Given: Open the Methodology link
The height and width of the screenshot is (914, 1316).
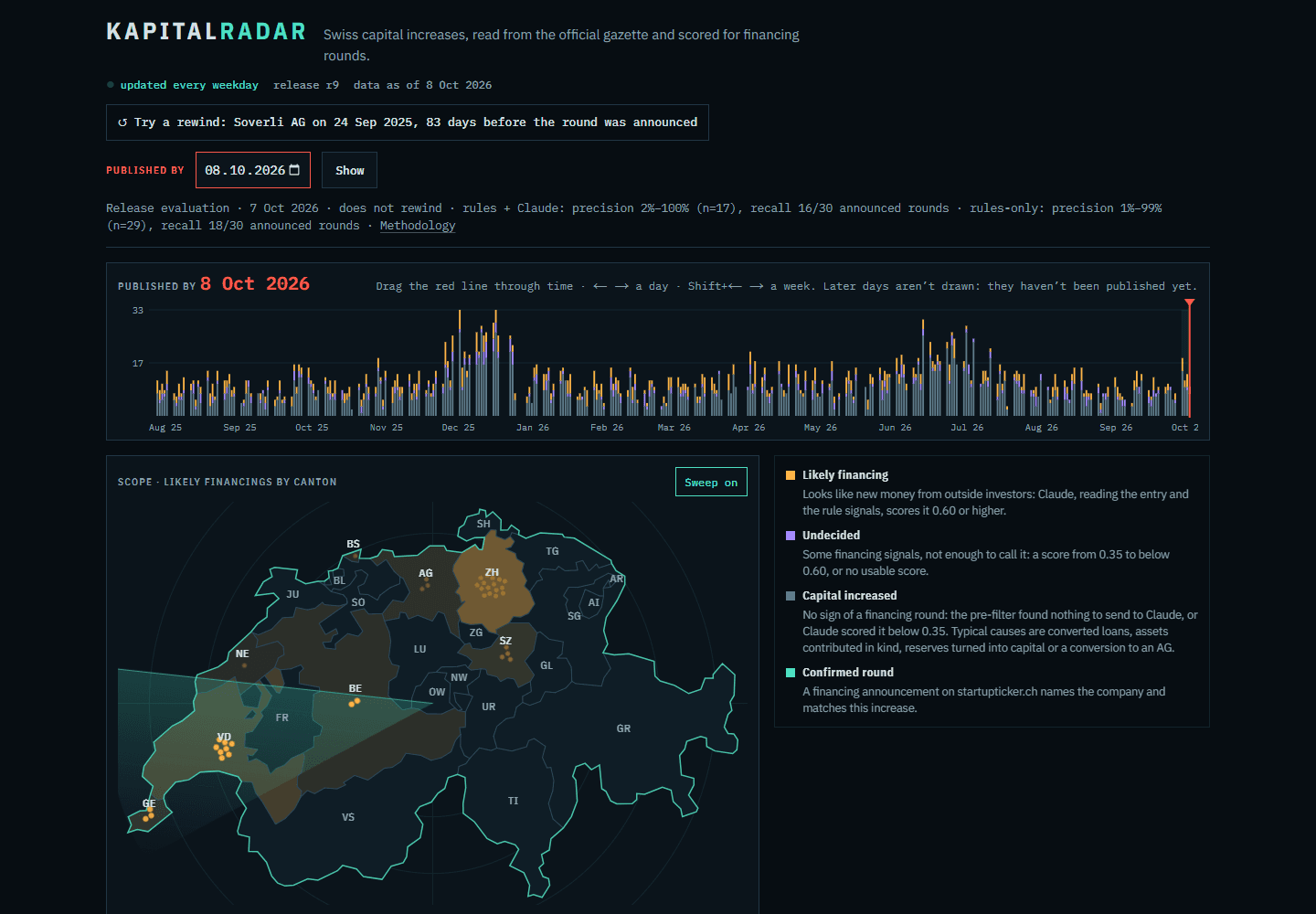Looking at the screenshot, I should [x=418, y=226].
